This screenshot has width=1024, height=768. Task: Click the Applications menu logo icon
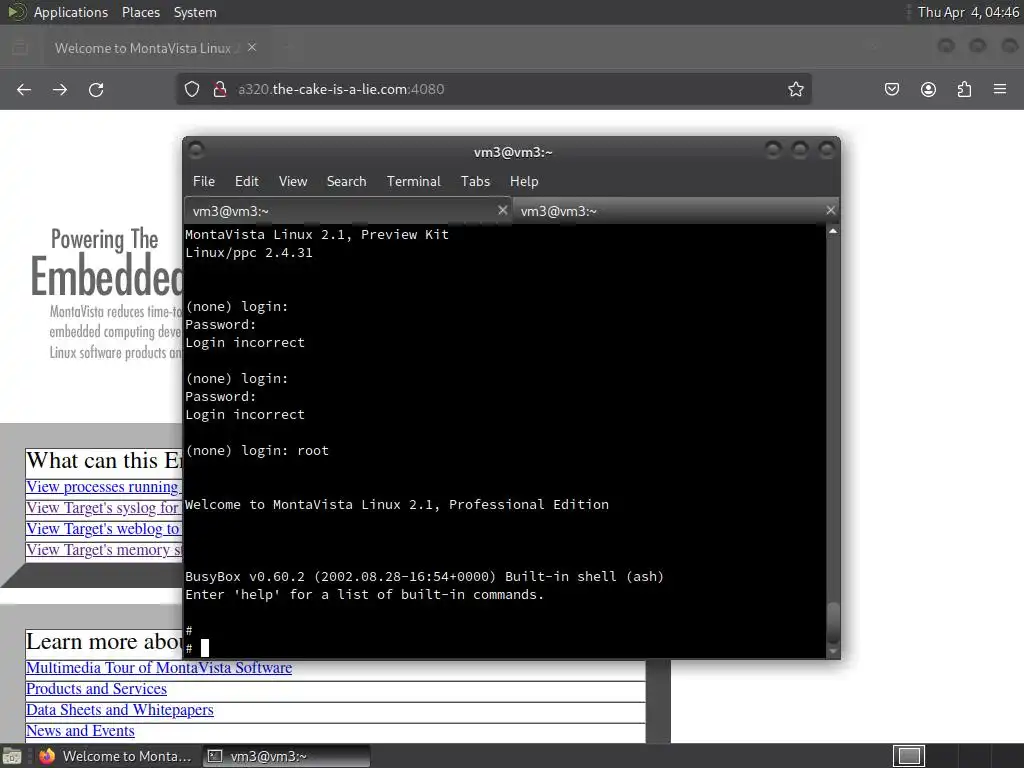point(16,12)
